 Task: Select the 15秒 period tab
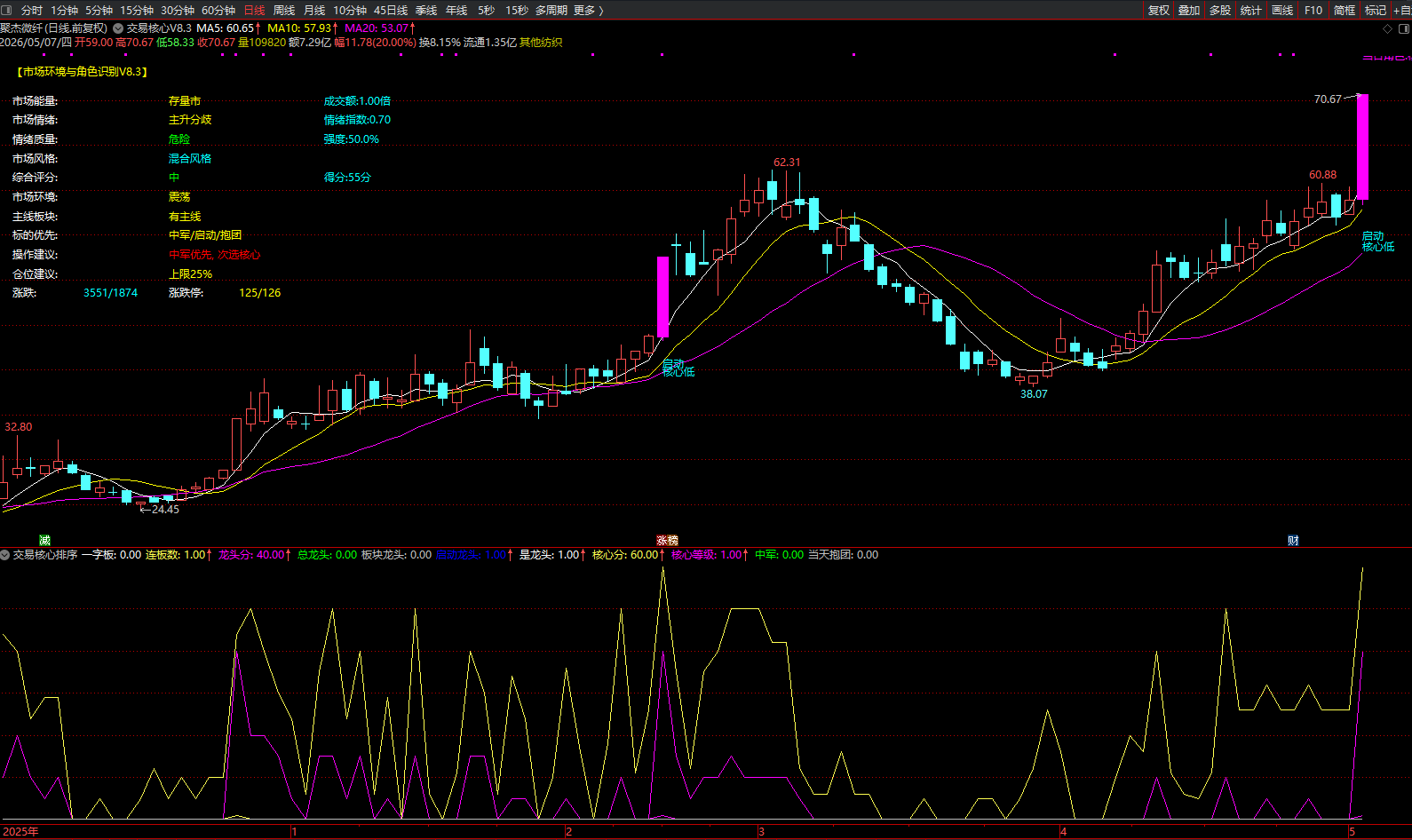tap(517, 10)
